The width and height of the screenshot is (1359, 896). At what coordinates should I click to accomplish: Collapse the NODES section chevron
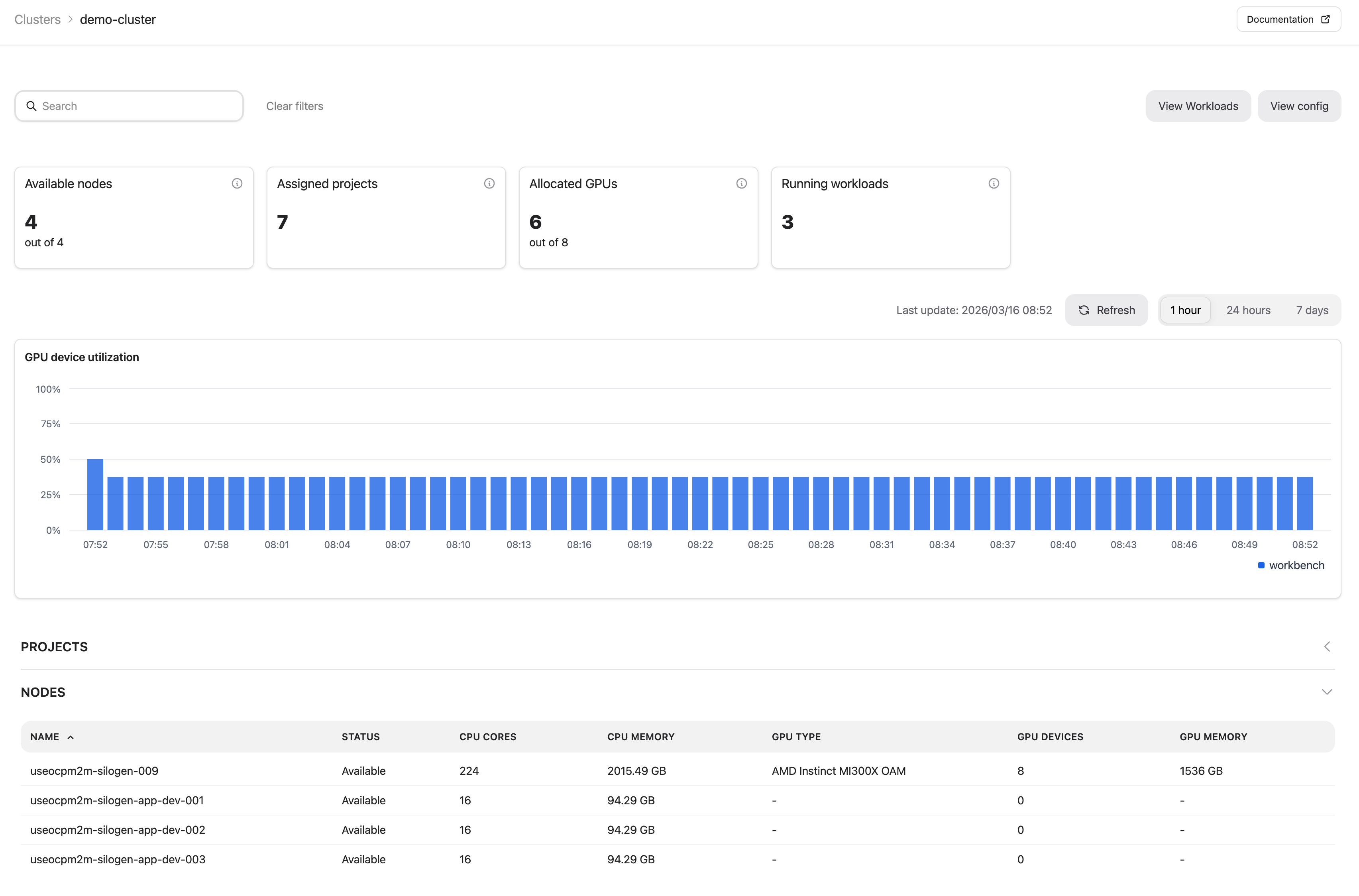pyautogui.click(x=1326, y=692)
